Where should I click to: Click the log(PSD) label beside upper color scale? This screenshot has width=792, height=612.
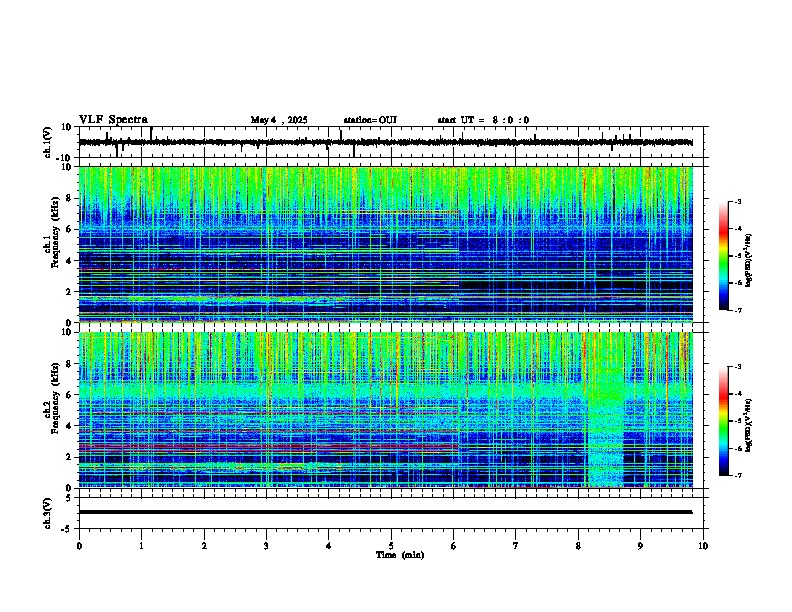click(x=749, y=261)
